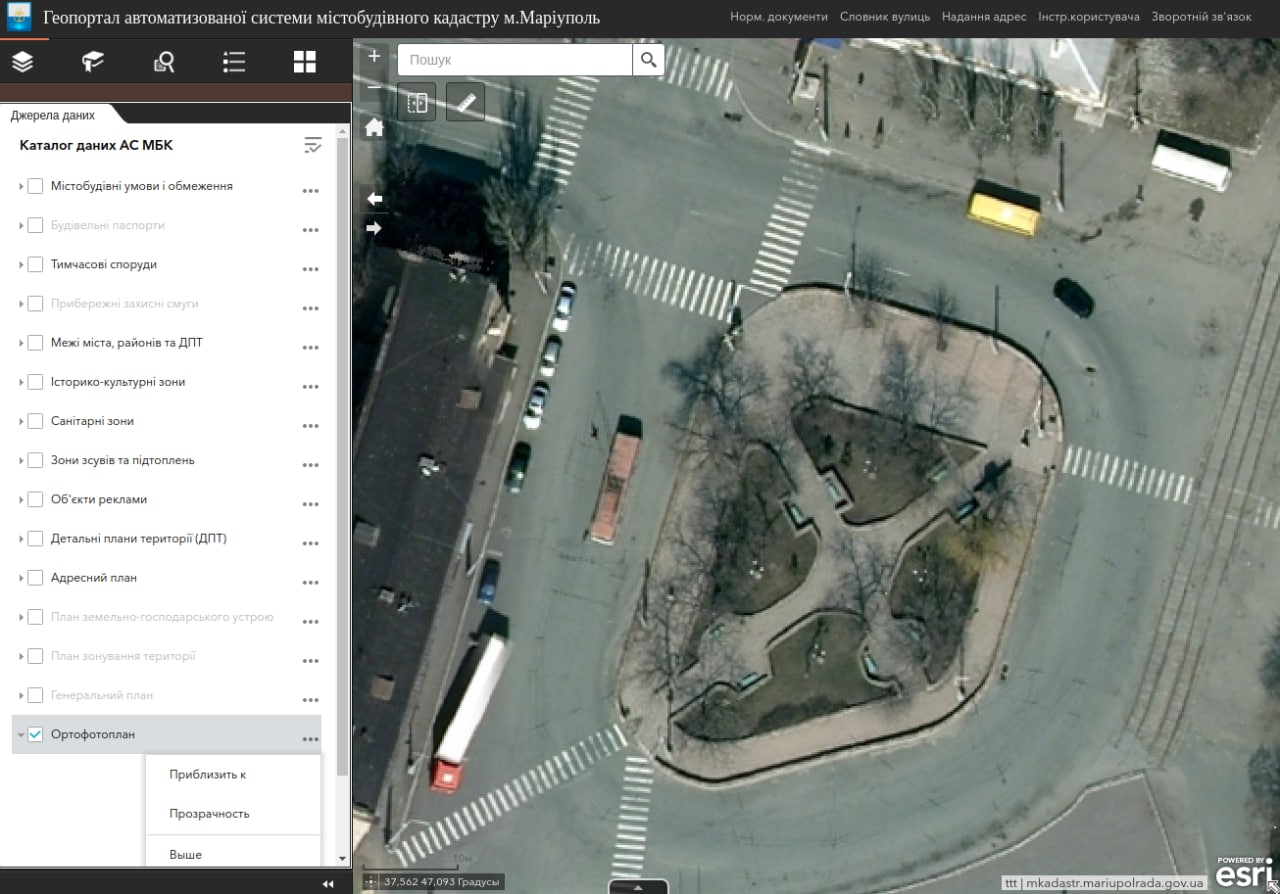Enable the Адресний план layer
The height and width of the screenshot is (894, 1280).
pos(35,577)
